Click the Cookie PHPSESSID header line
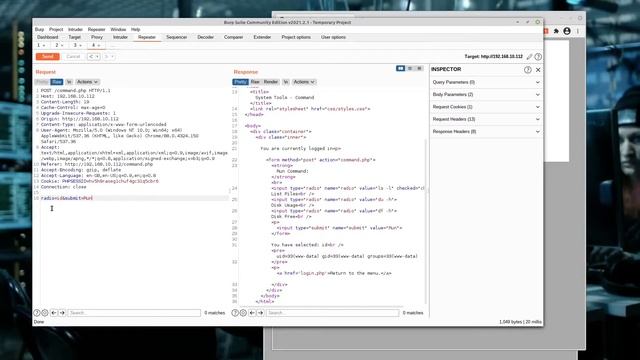640x360 pixels. coord(100,181)
